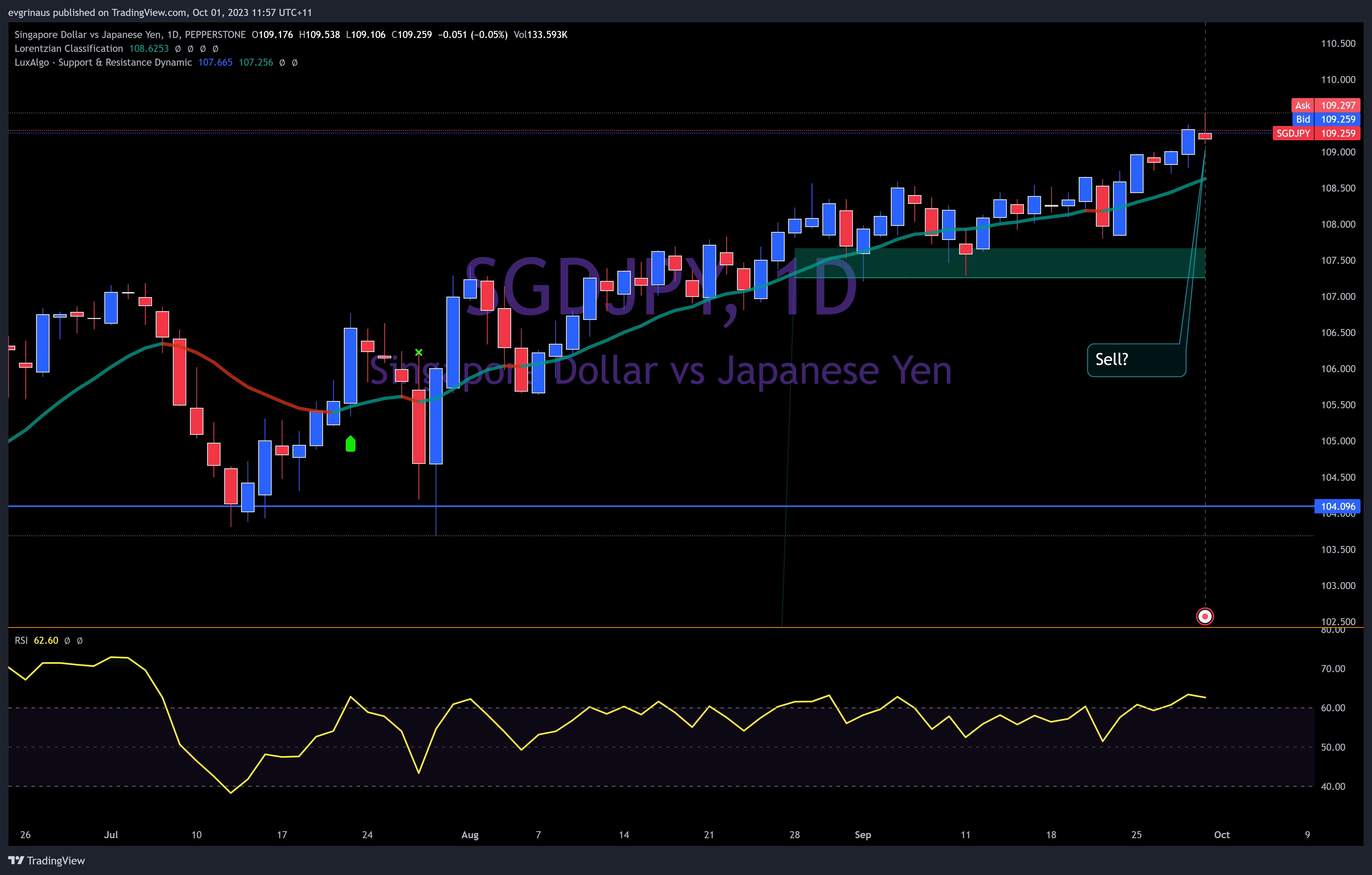Click the change value −0.051 (−0.05%)
Screen dimensions: 1372x875
[472, 35]
